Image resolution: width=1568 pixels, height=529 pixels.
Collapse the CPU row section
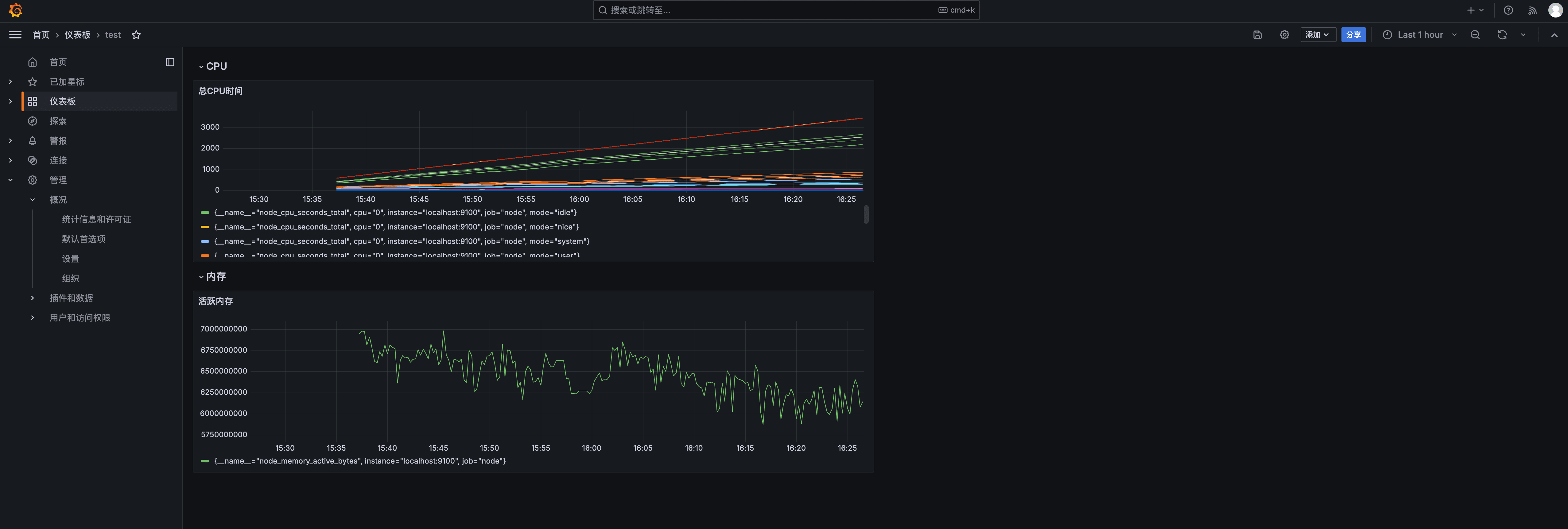201,66
